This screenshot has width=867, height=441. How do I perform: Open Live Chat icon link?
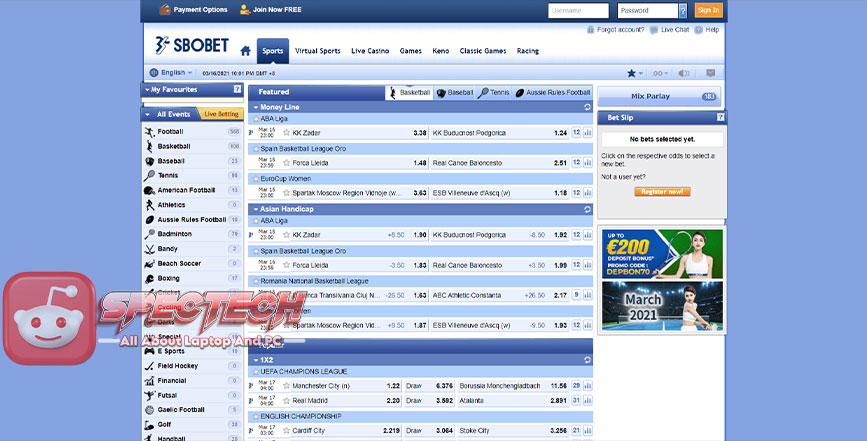654,30
